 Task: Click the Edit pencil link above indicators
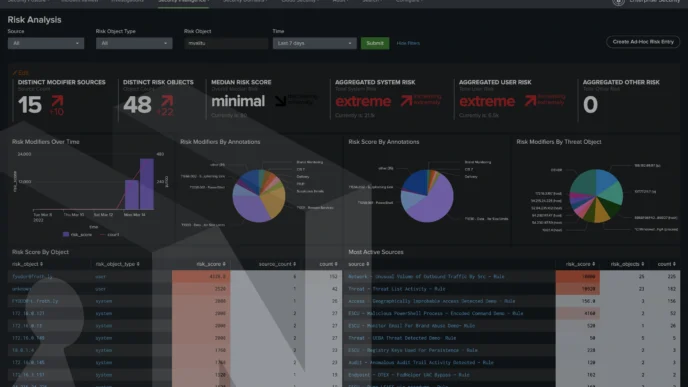coord(21,72)
